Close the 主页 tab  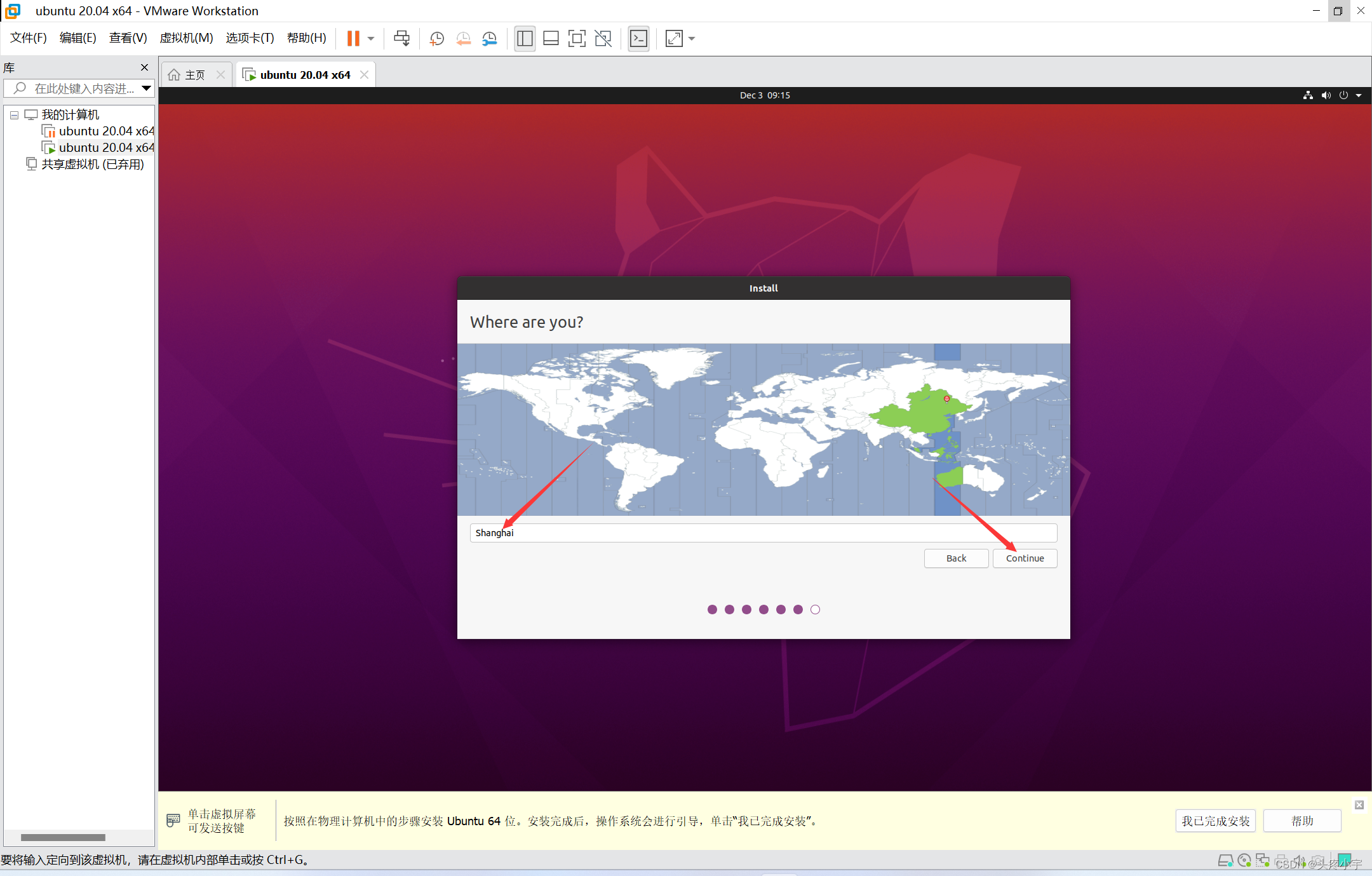pos(220,75)
